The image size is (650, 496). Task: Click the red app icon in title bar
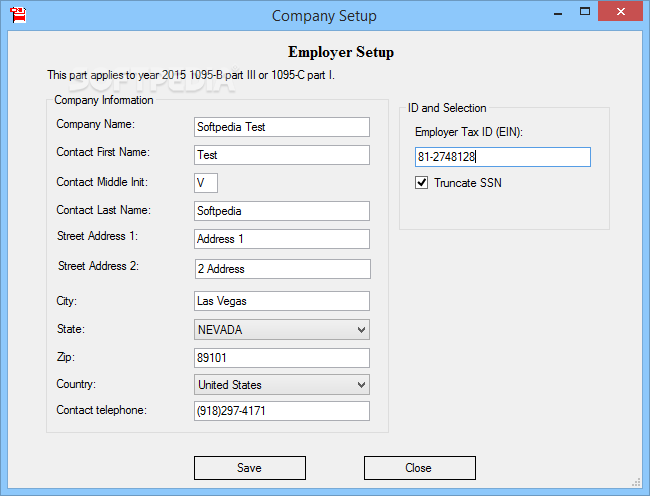tap(18, 15)
